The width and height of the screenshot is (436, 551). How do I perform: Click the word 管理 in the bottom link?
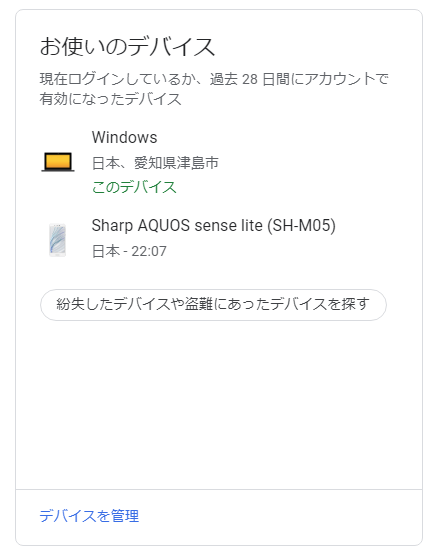point(125,516)
